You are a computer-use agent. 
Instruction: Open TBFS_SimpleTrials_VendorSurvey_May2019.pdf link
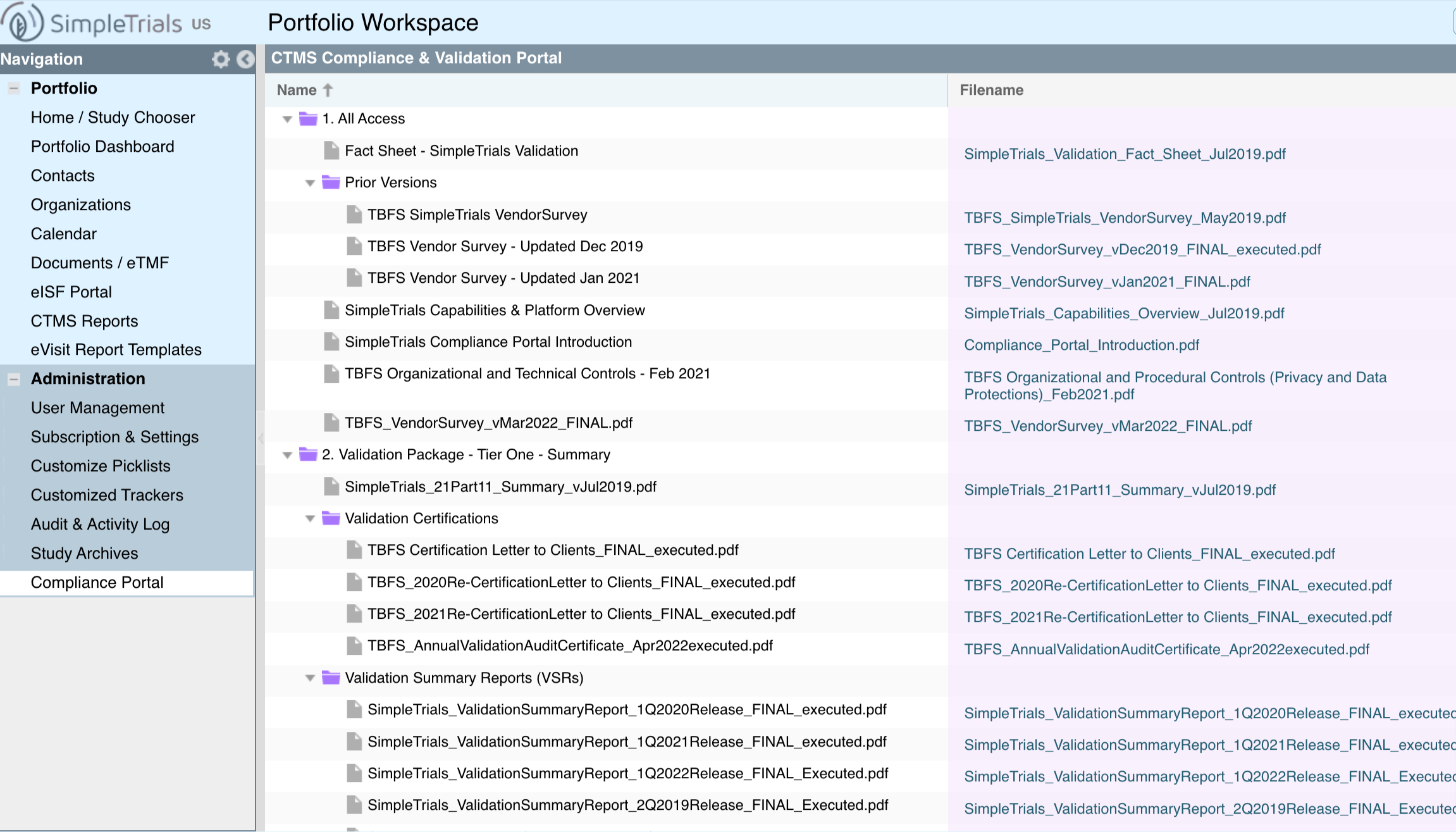[x=1125, y=218]
